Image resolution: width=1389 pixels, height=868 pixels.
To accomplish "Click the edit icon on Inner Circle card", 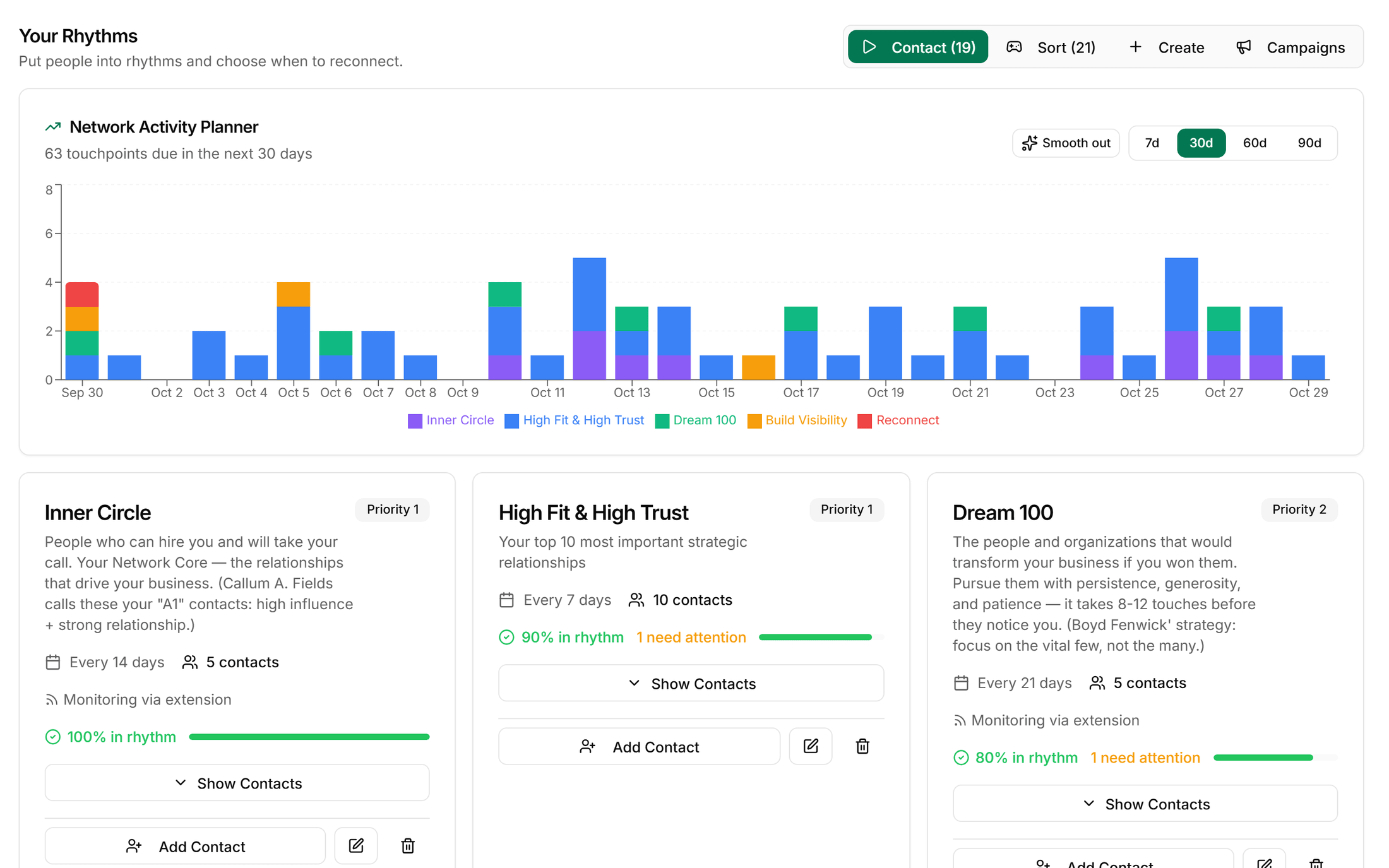I will pos(356,846).
